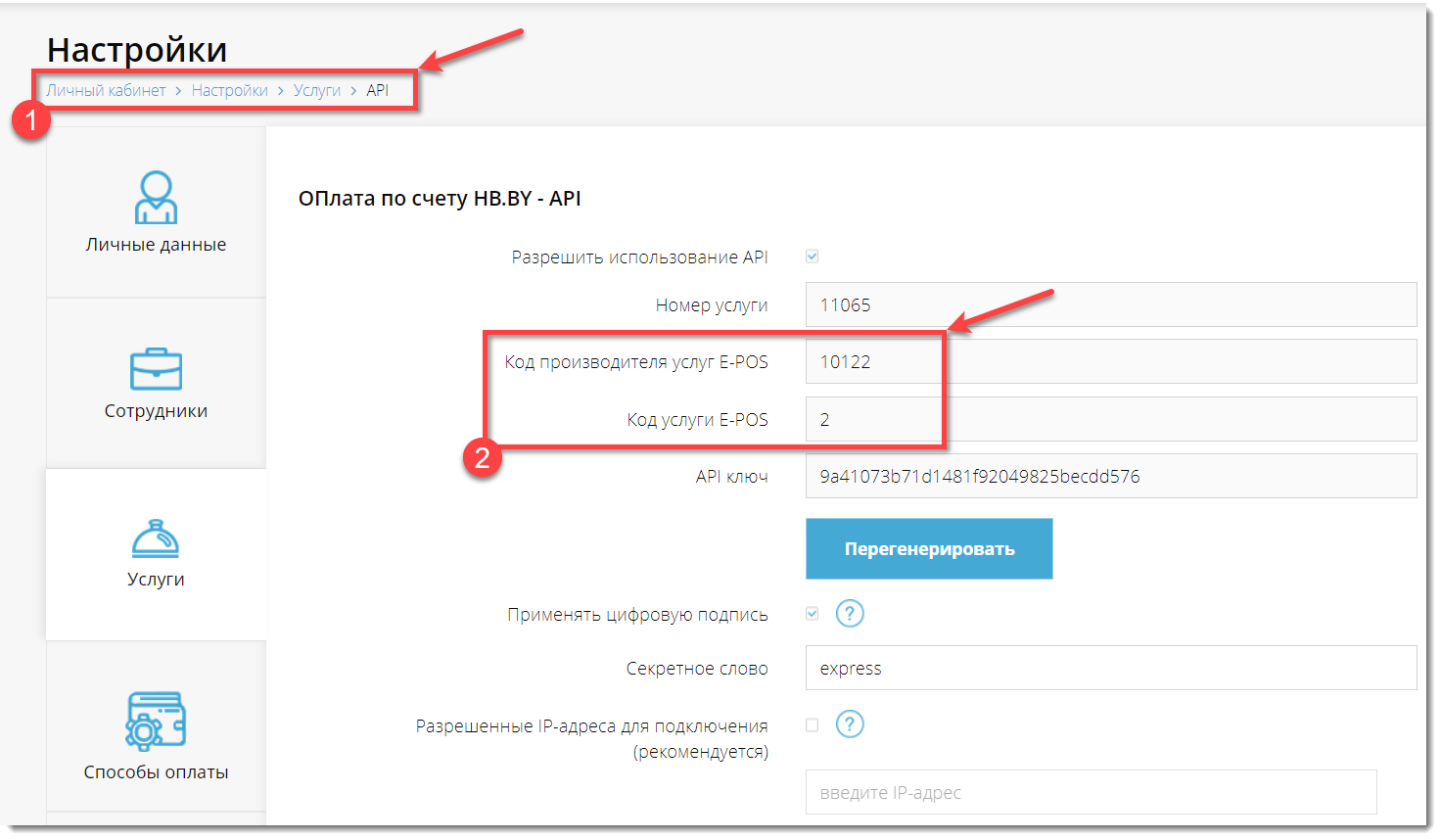Focus the Номер услуги field
The height and width of the screenshot is (840, 1441).
(1111, 304)
